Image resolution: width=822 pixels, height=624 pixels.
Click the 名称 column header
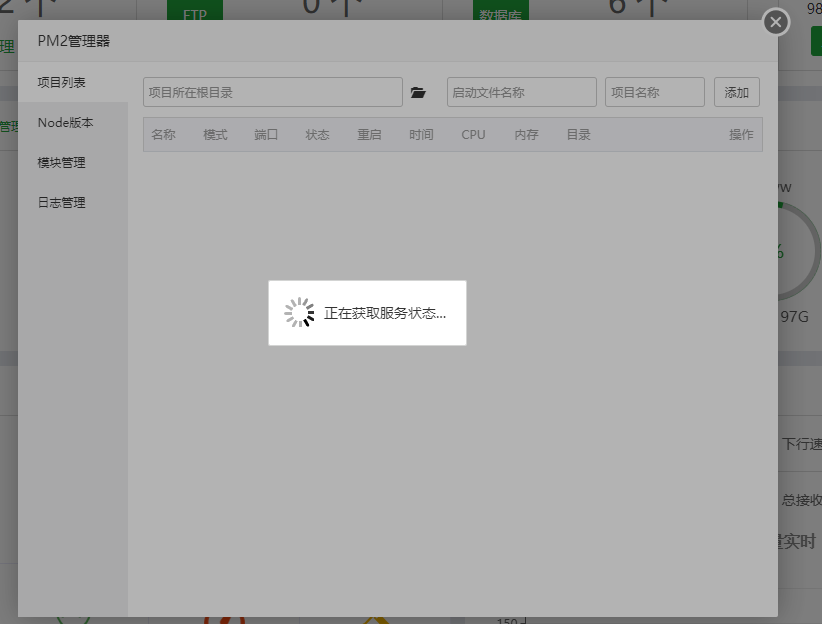click(x=163, y=135)
